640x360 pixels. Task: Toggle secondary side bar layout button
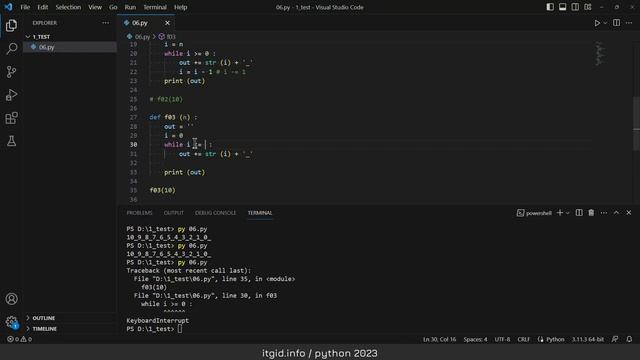pyautogui.click(x=575, y=7)
